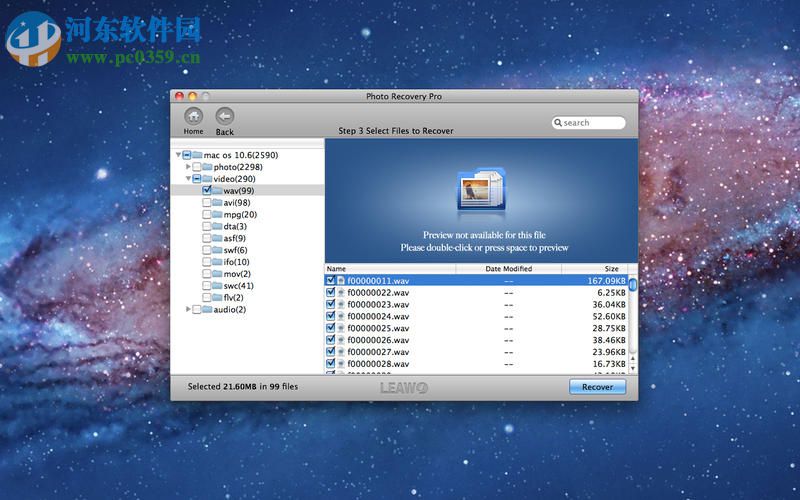Expand the audio(2) folder

(188, 309)
